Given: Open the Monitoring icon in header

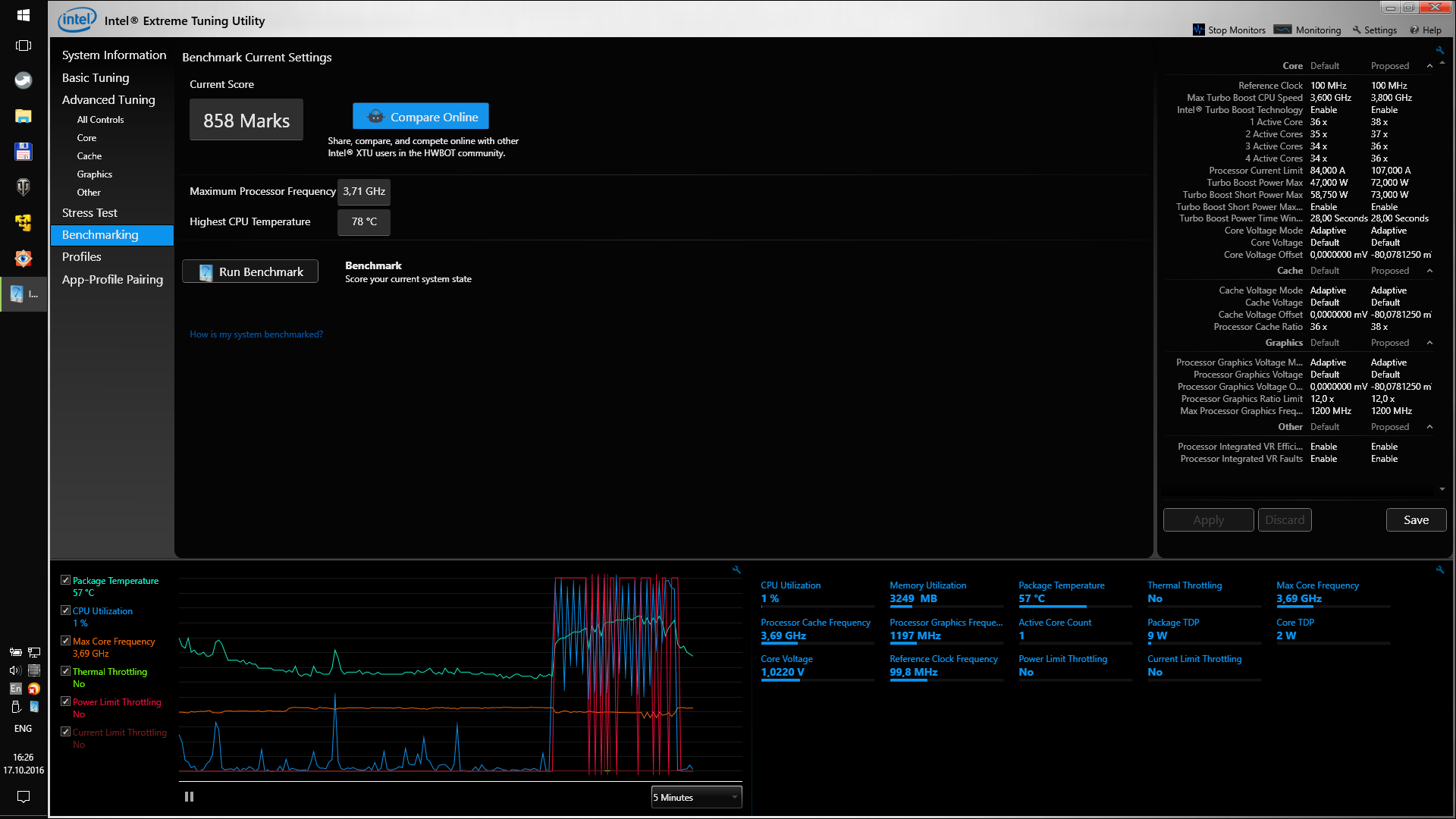Looking at the screenshot, I should (x=1282, y=30).
